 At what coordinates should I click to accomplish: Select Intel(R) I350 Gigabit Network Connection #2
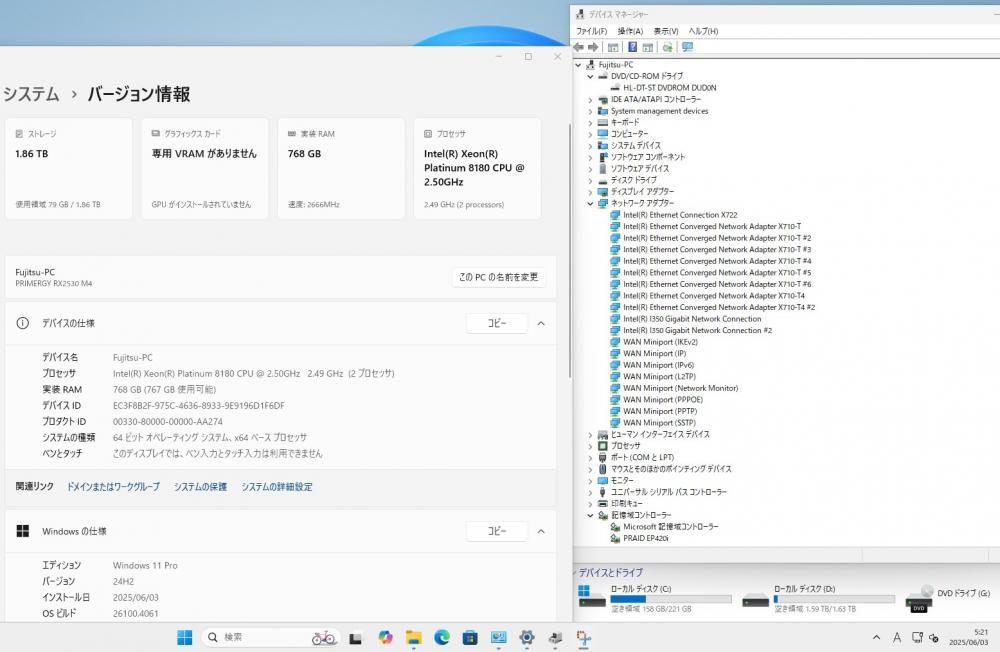tap(697, 330)
